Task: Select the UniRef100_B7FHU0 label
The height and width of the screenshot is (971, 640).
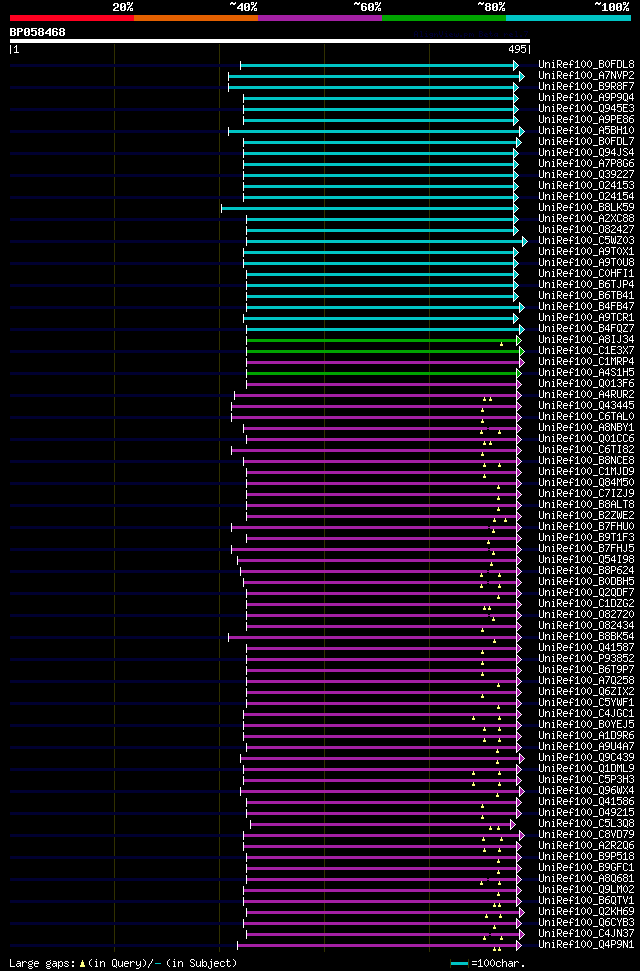Action: coord(586,528)
